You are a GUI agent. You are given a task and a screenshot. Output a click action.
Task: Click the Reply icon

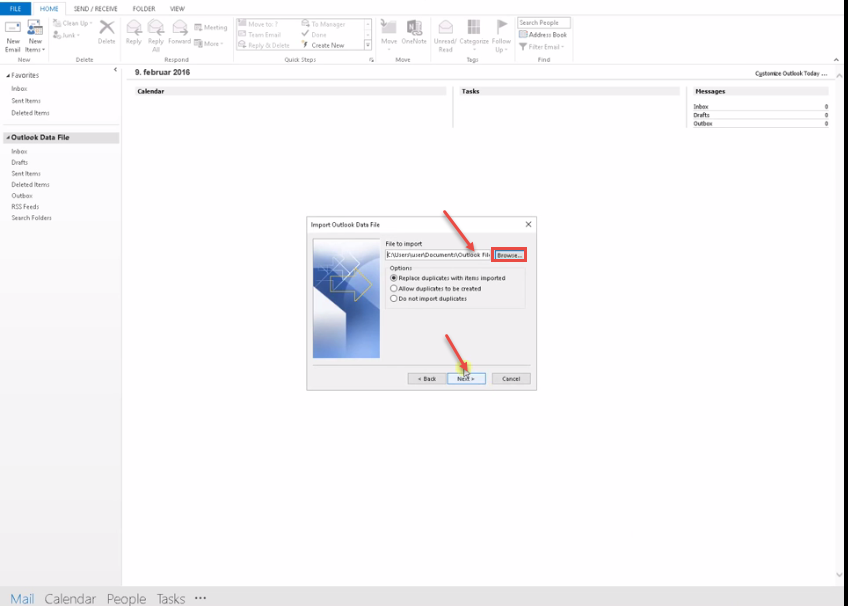pyautogui.click(x=134, y=27)
